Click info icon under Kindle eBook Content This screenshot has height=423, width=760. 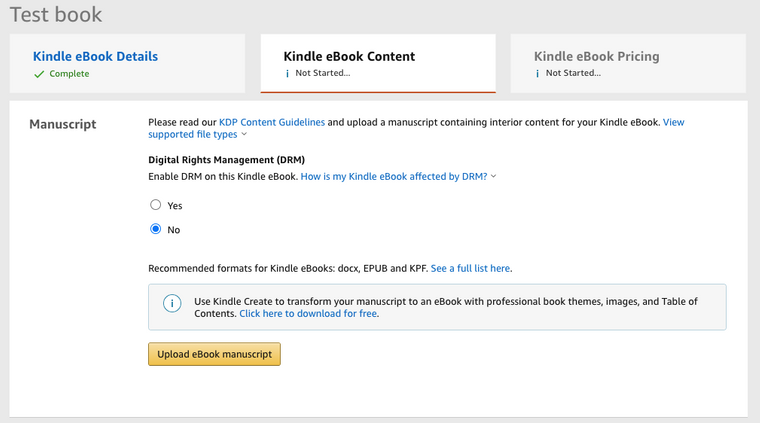coord(287,74)
